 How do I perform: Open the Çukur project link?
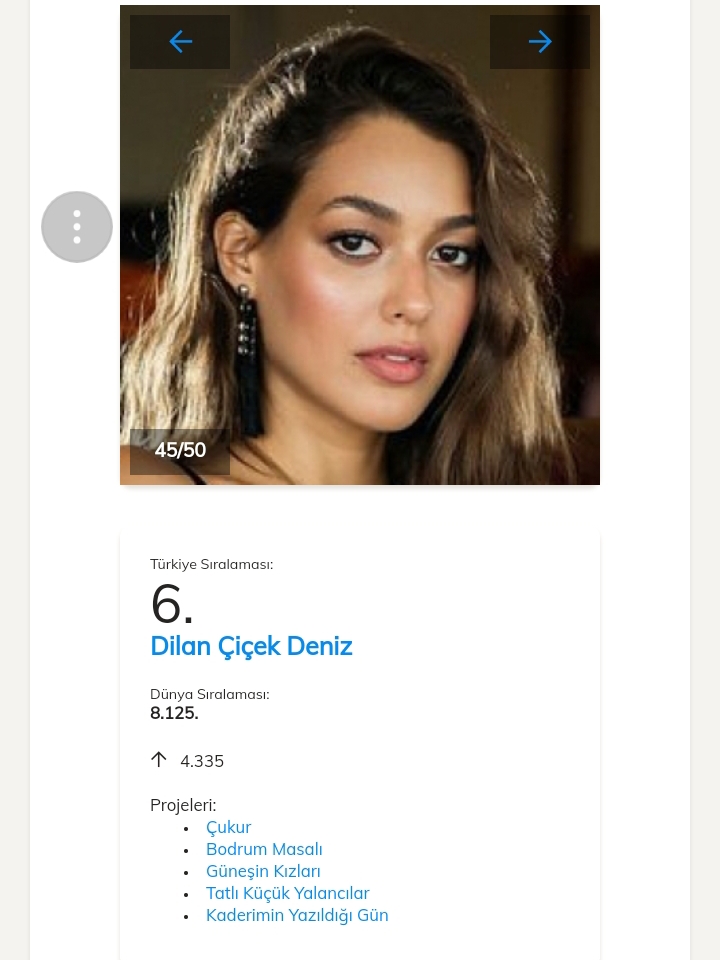click(x=228, y=828)
